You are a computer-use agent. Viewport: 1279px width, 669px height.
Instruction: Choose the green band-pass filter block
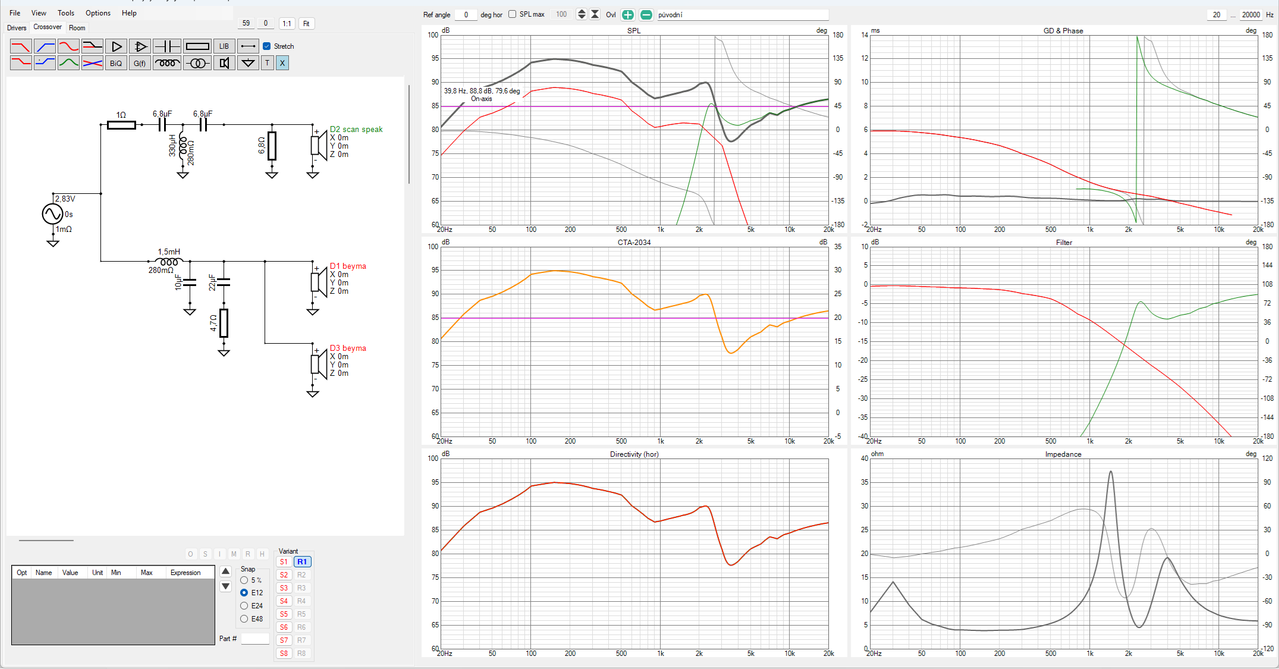tap(68, 63)
